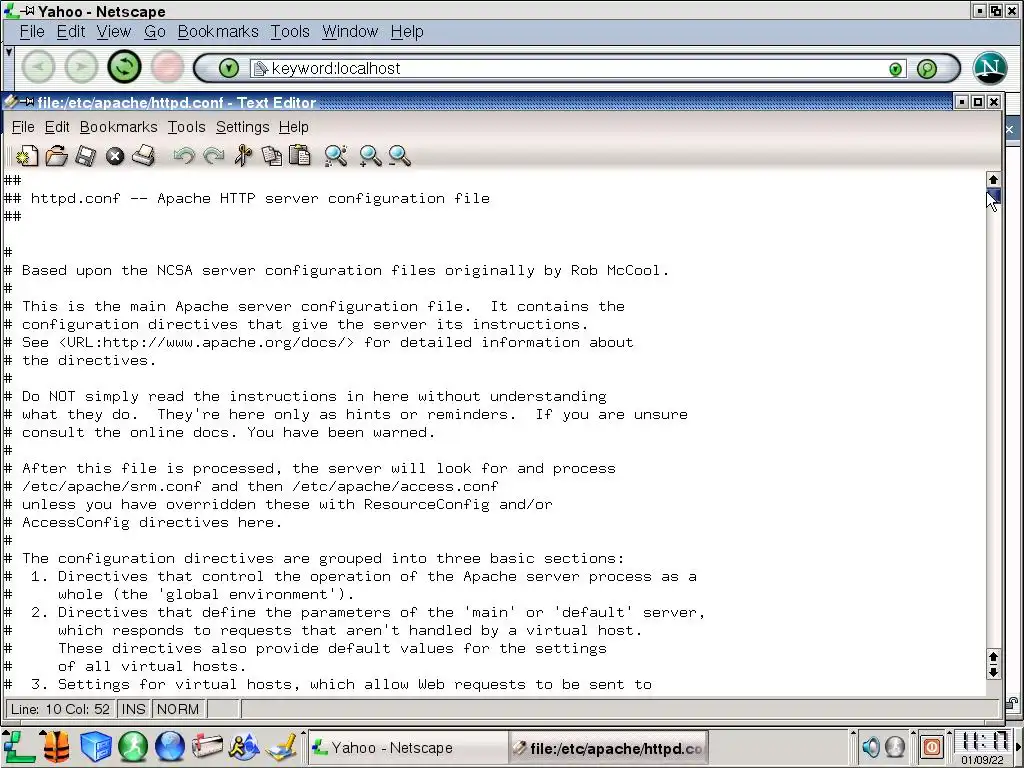
Task: Print the document using printer icon
Action: click(144, 156)
